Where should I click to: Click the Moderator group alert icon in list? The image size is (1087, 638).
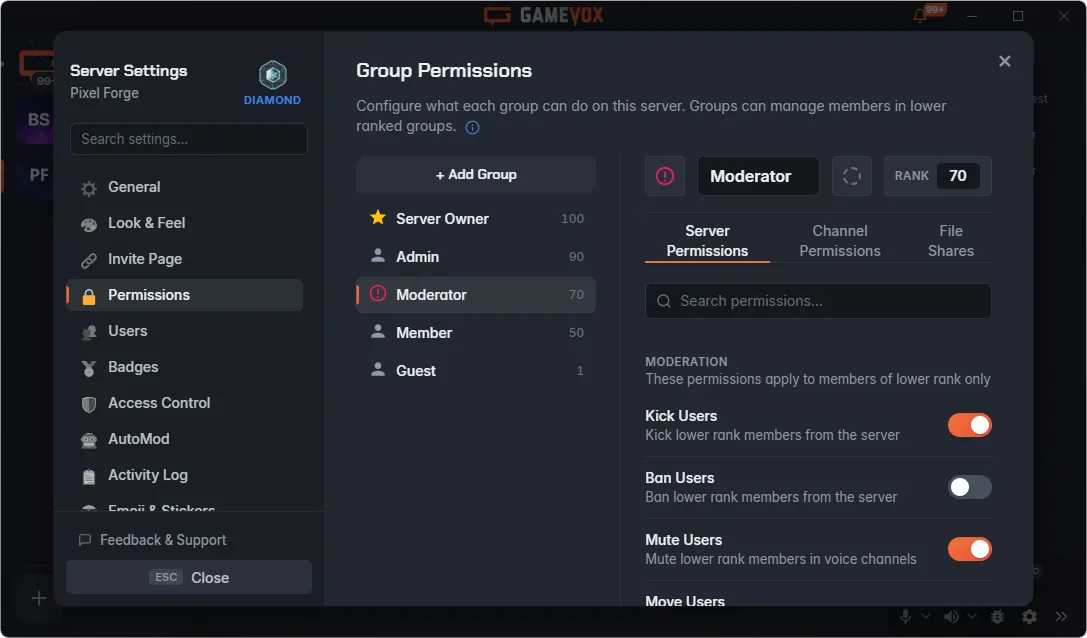[x=378, y=293]
